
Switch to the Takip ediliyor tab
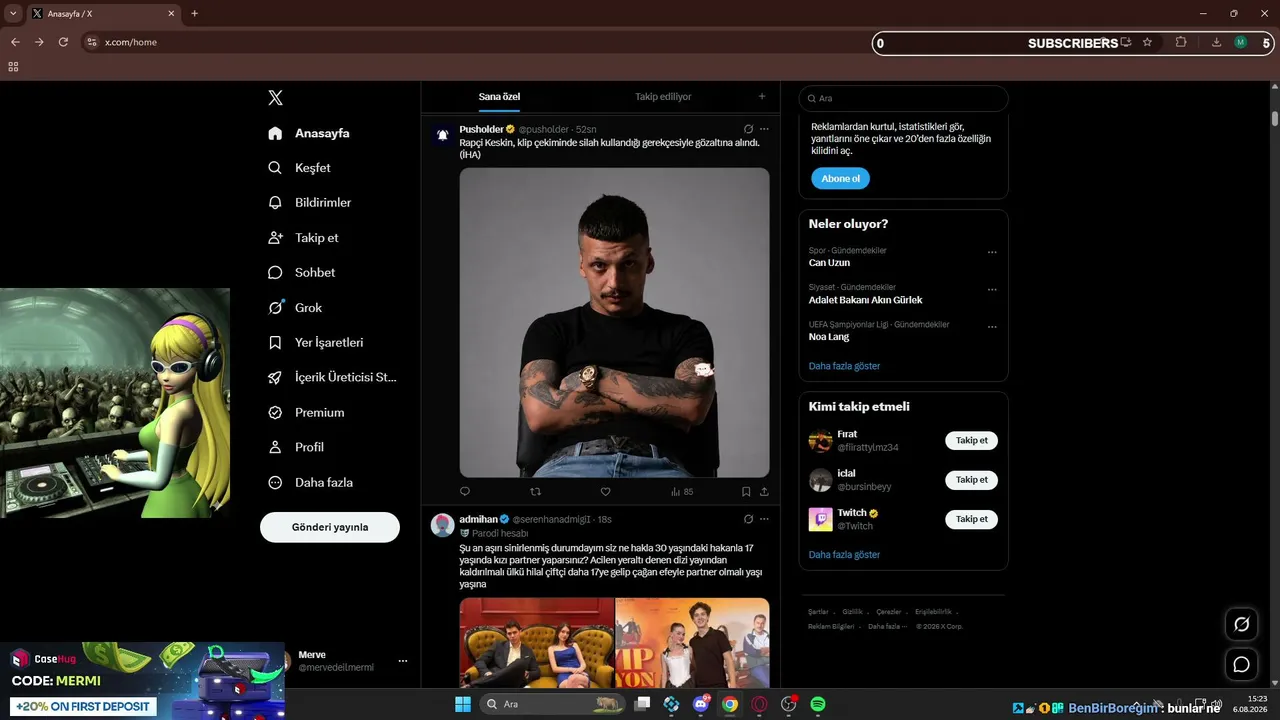click(x=663, y=97)
